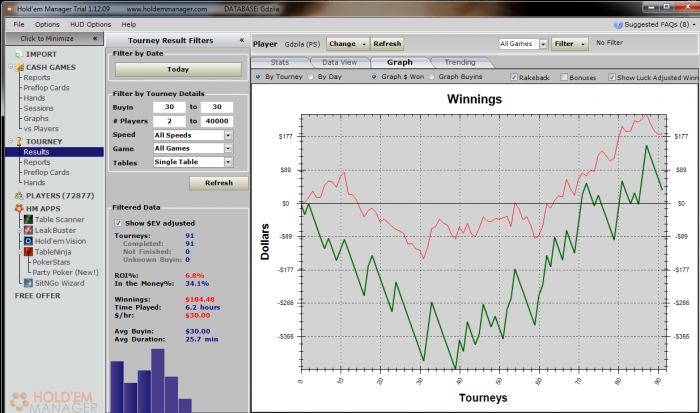Select Sessions under CASH GAMES
Image resolution: width=700 pixels, height=413 pixels.
tap(38, 108)
